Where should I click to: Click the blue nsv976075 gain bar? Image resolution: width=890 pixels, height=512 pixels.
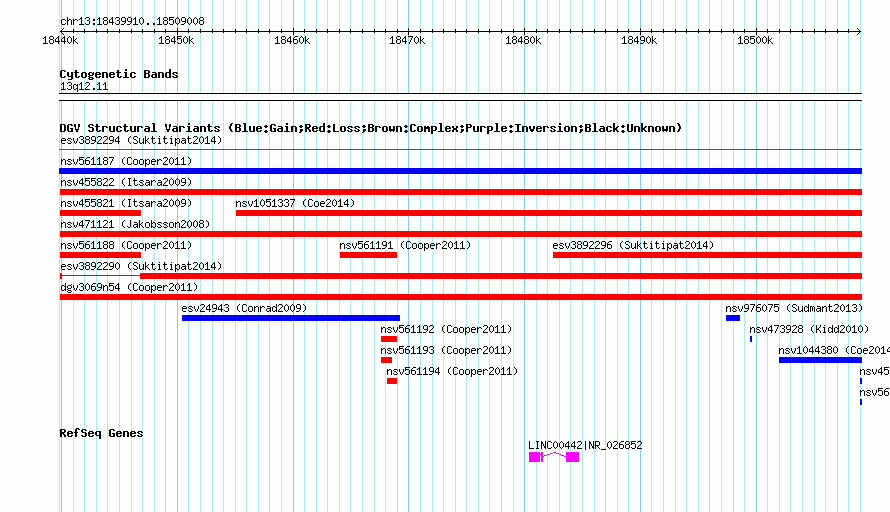(733, 318)
